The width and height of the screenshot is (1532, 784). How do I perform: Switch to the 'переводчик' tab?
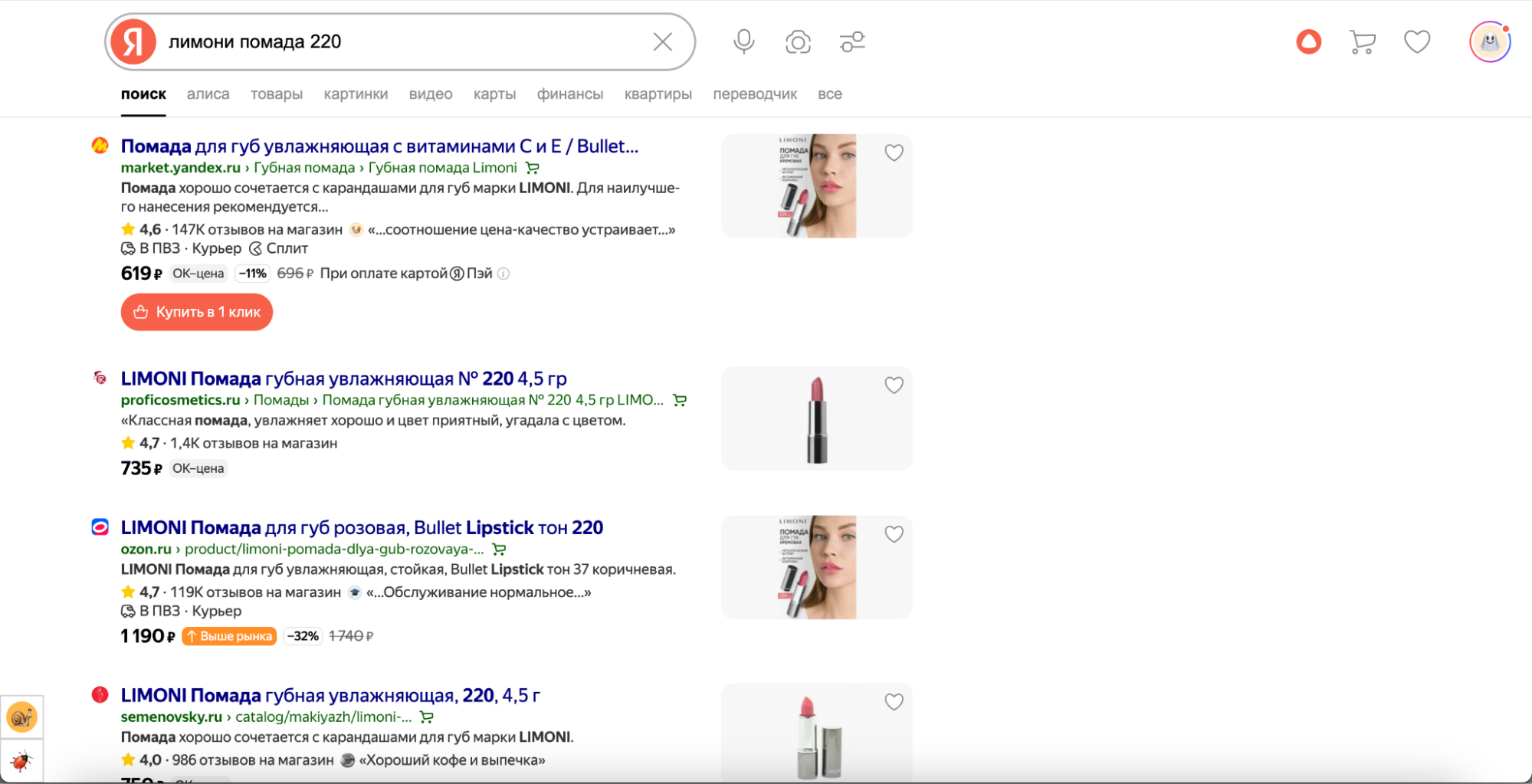click(755, 94)
